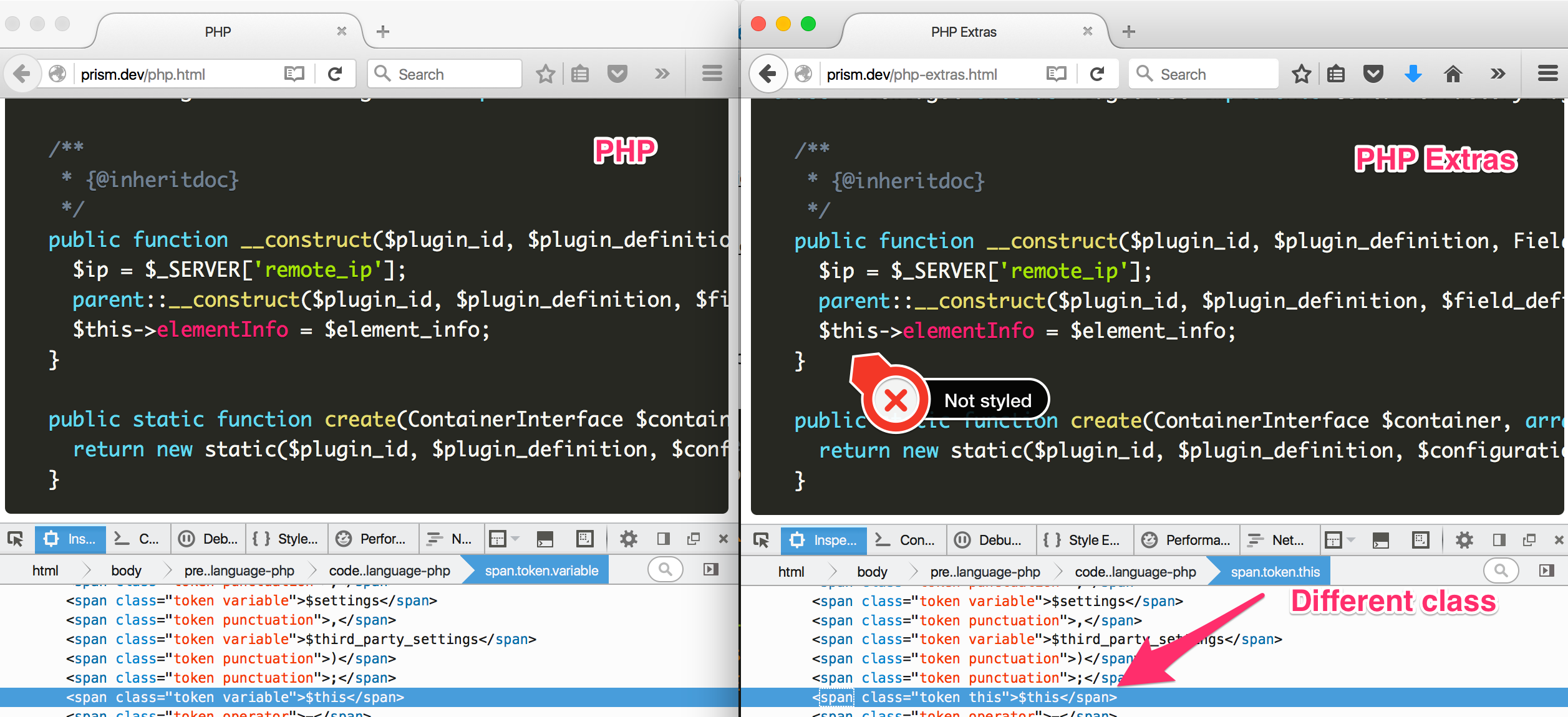Bookmark the php-extras page with the star icon
The height and width of the screenshot is (717, 1568).
1301,74
